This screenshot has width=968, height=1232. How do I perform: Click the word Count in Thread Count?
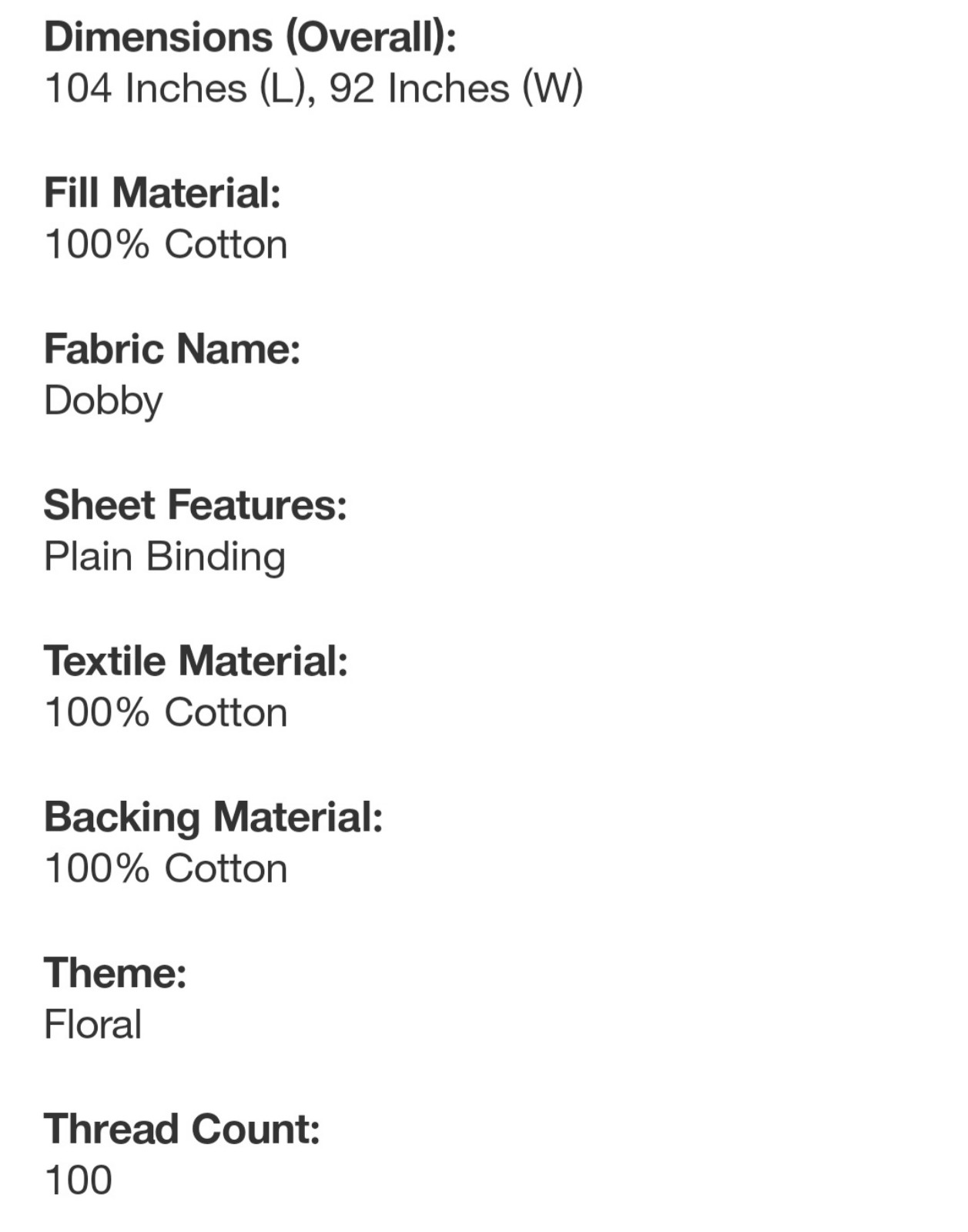[x=256, y=1130]
